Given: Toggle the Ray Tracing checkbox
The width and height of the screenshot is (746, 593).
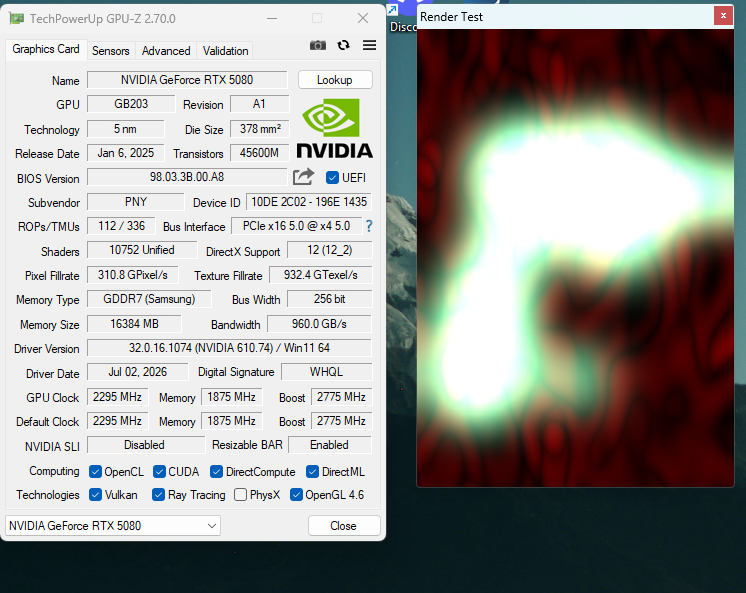Looking at the screenshot, I should (158, 495).
